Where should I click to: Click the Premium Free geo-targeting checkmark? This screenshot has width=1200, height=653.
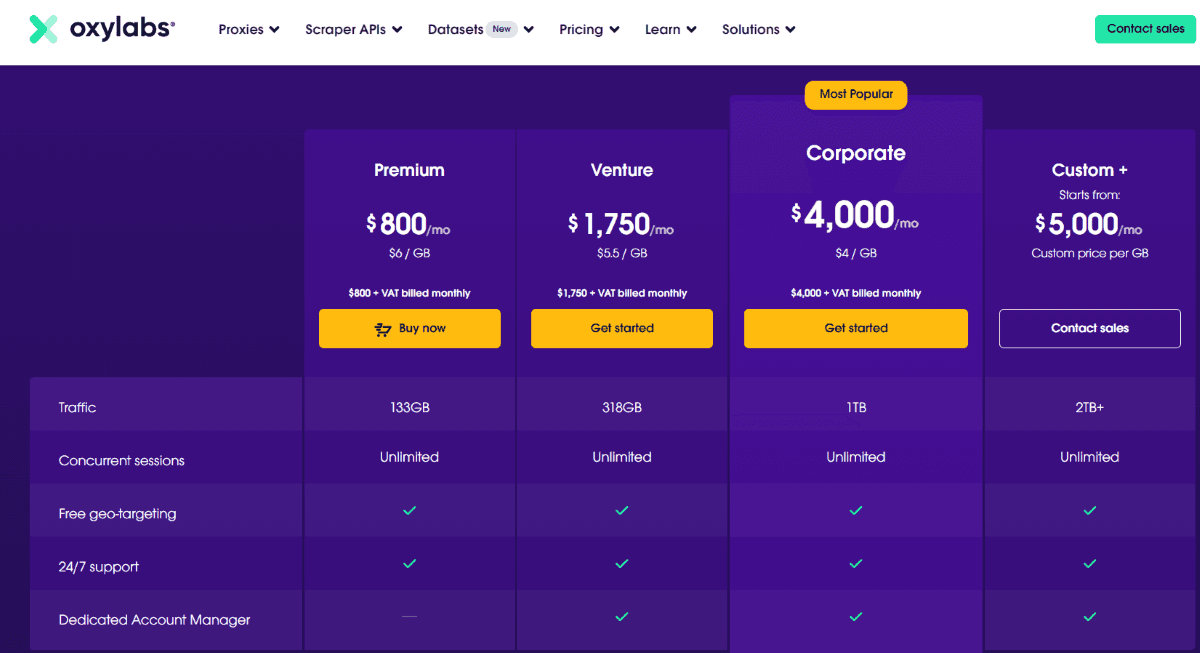[x=409, y=510]
